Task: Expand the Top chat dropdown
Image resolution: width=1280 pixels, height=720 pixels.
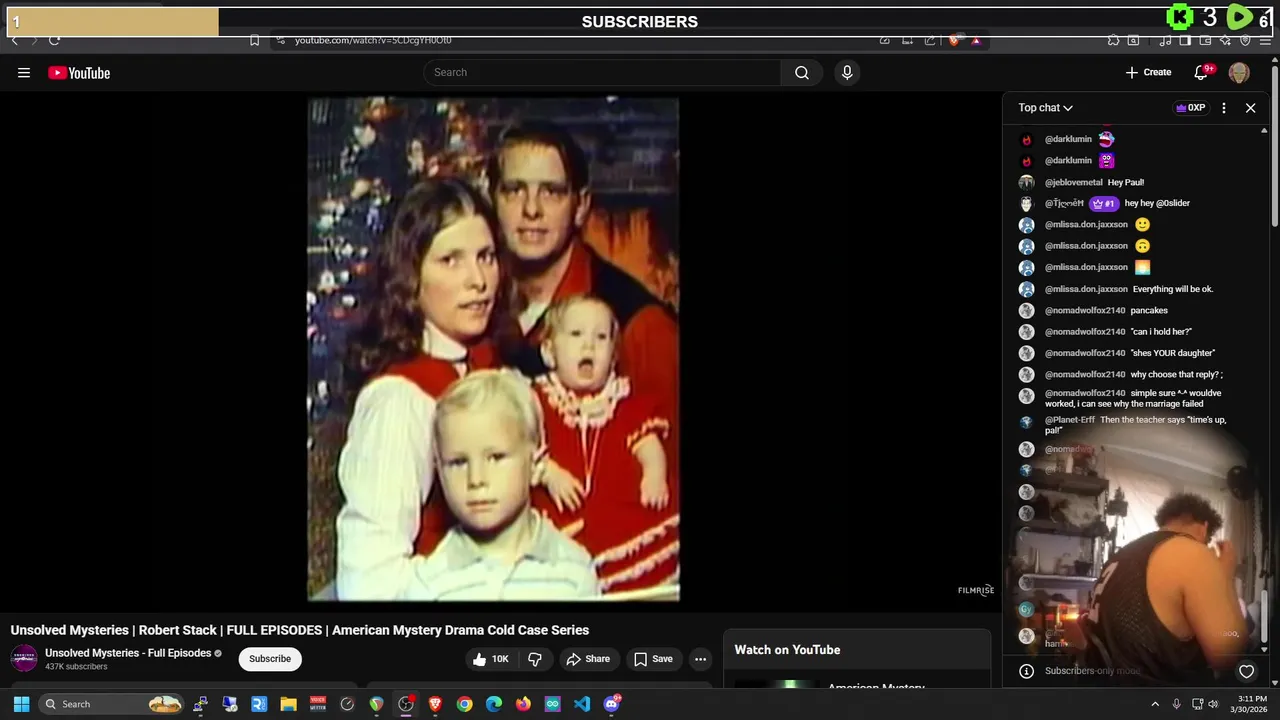Action: [1045, 108]
